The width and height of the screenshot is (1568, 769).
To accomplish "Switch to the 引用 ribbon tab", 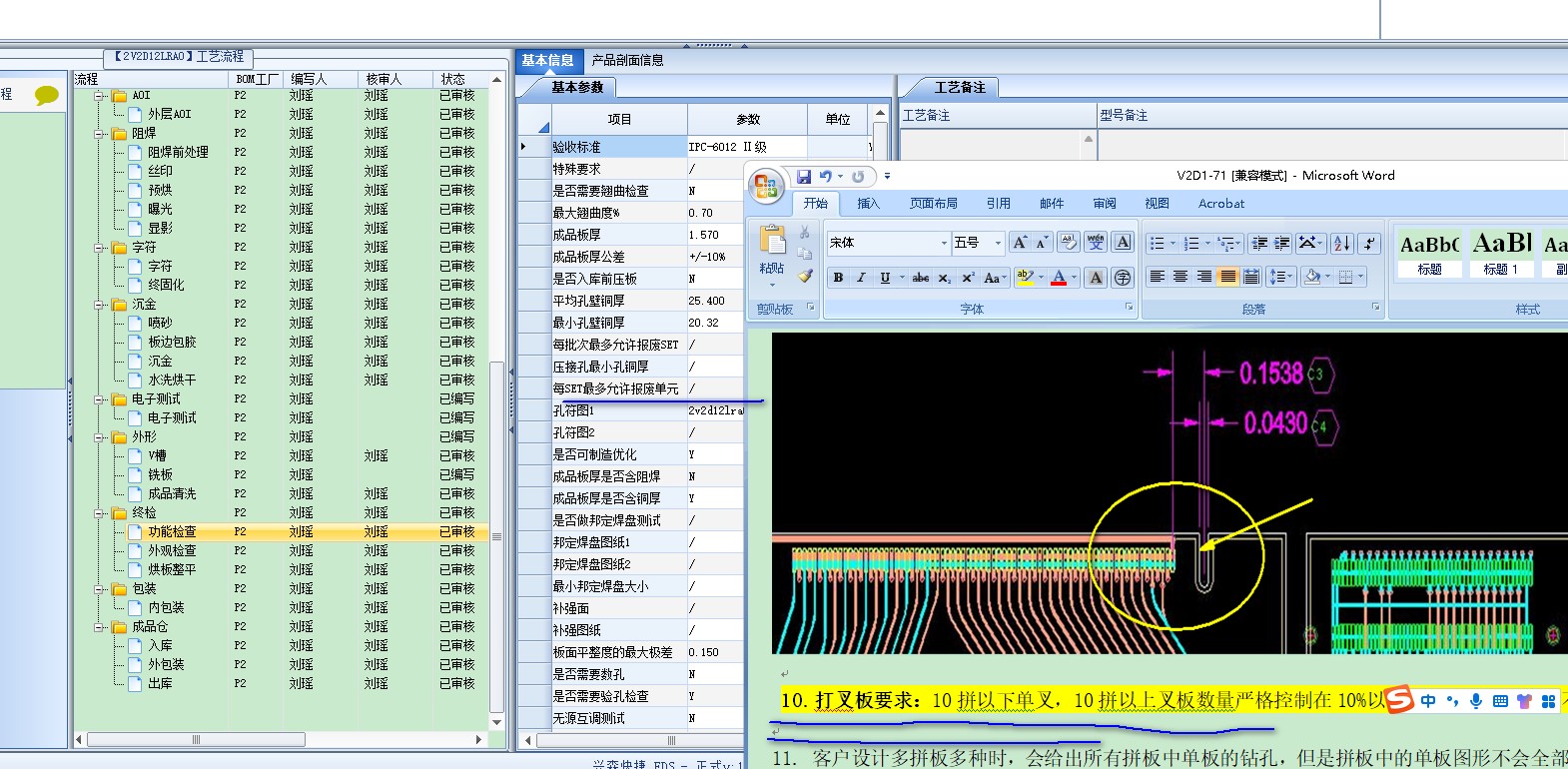I will coord(999,203).
